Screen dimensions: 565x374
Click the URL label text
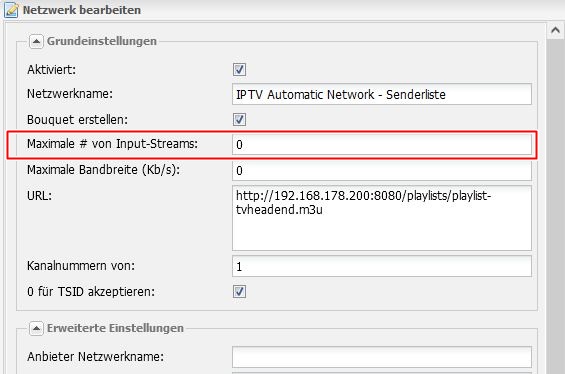tap(39, 196)
